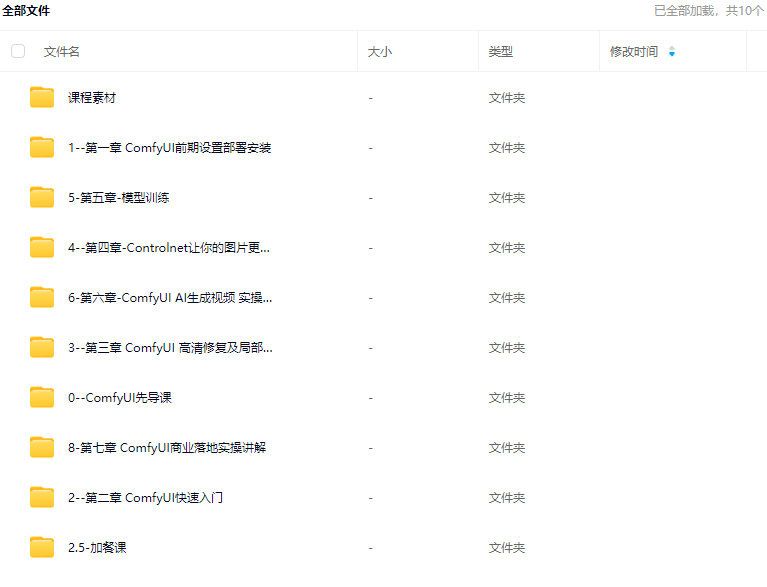The image size is (767, 587).
Task: Click the 课程素材 folder icon
Action: (42, 97)
